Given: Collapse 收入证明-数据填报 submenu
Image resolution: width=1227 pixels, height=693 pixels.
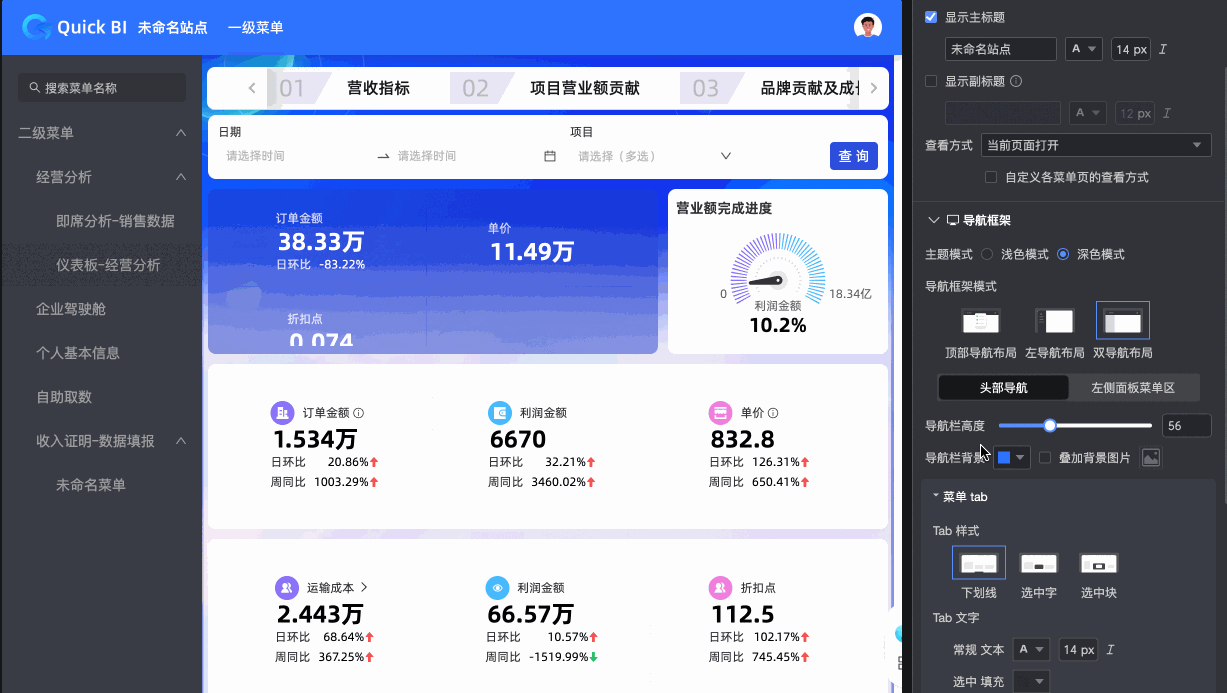Looking at the screenshot, I should point(181,441).
